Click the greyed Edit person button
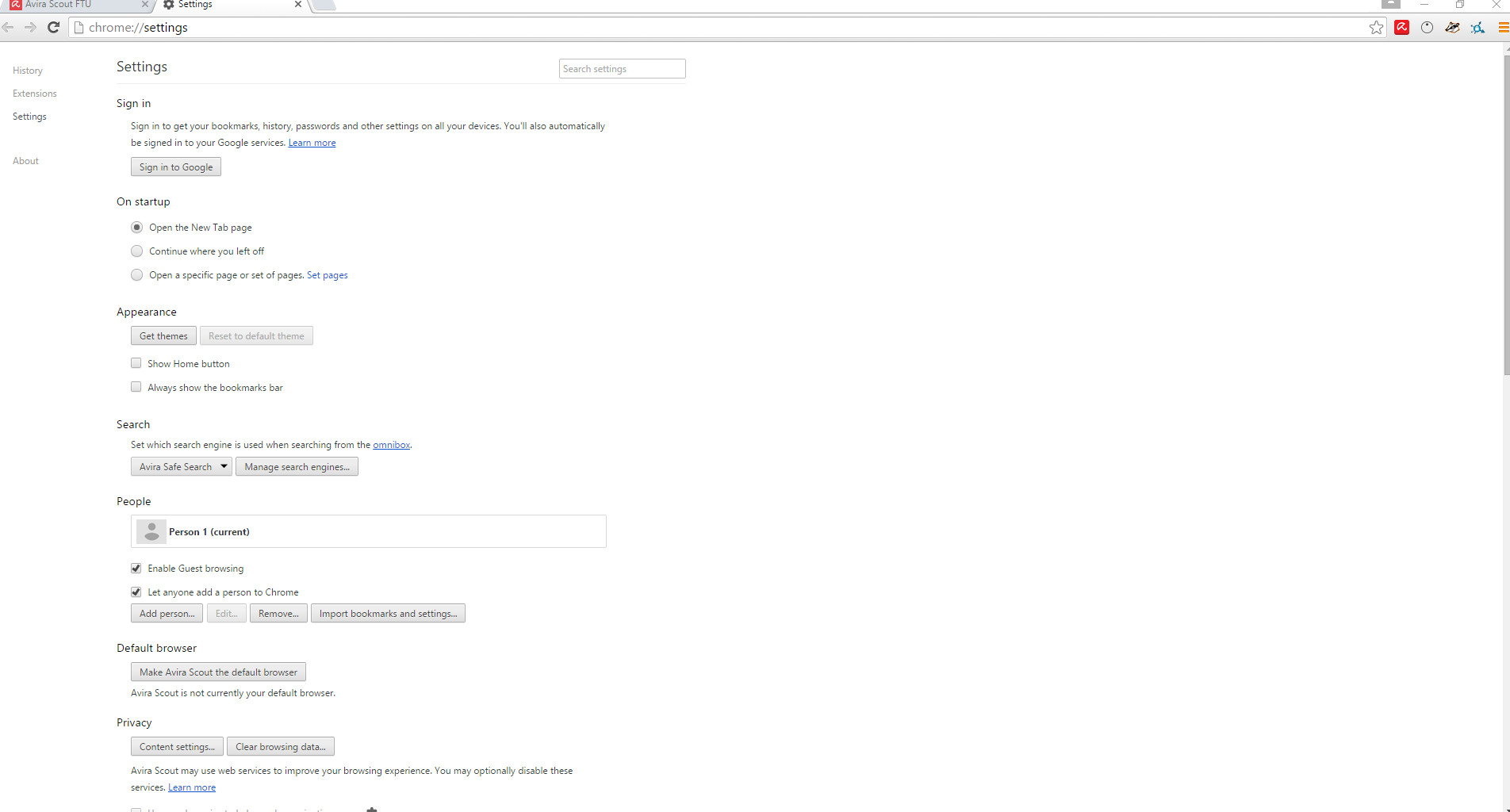The image size is (1510, 812). [226, 614]
